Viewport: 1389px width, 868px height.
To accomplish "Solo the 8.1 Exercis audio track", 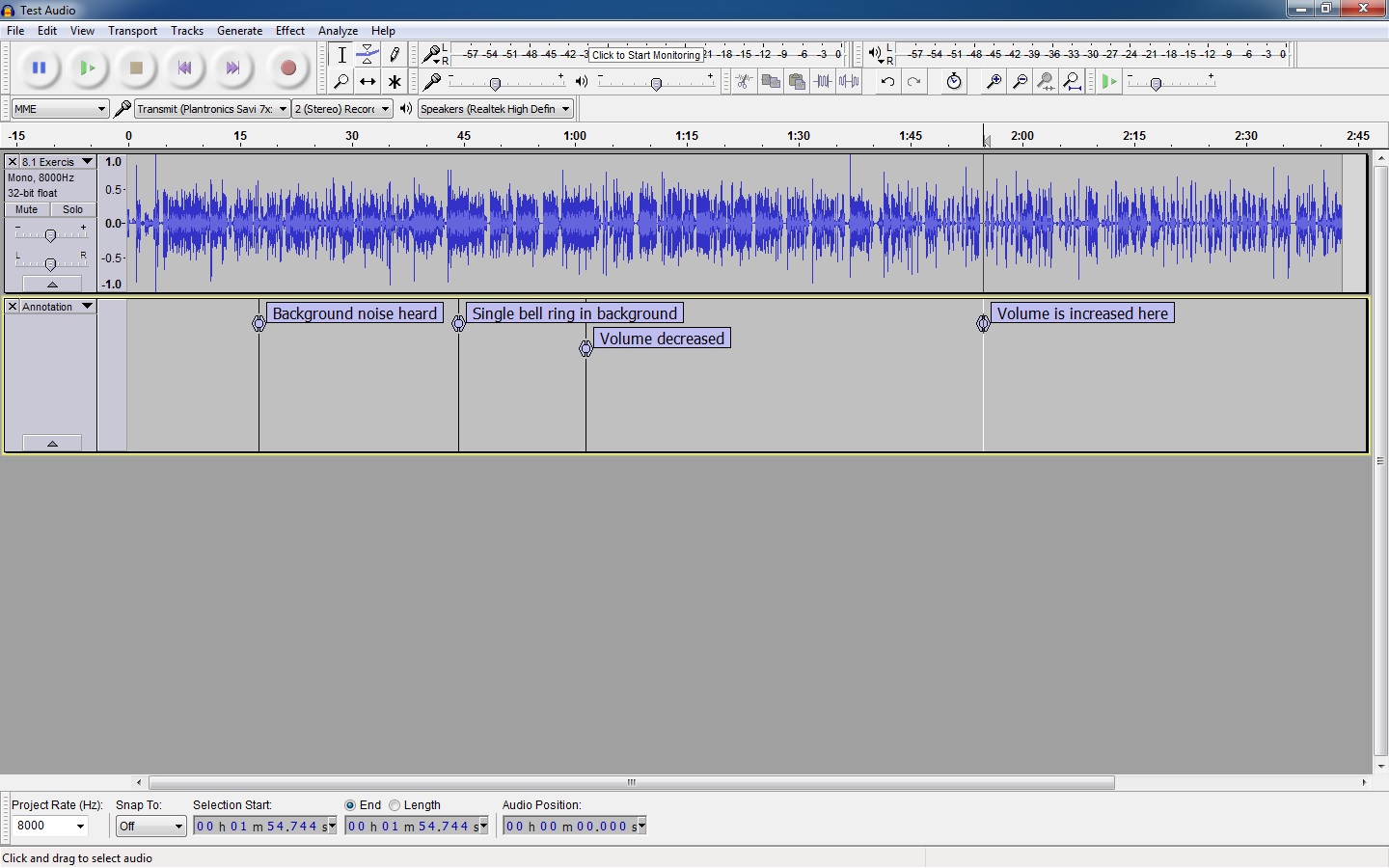I will (72, 209).
